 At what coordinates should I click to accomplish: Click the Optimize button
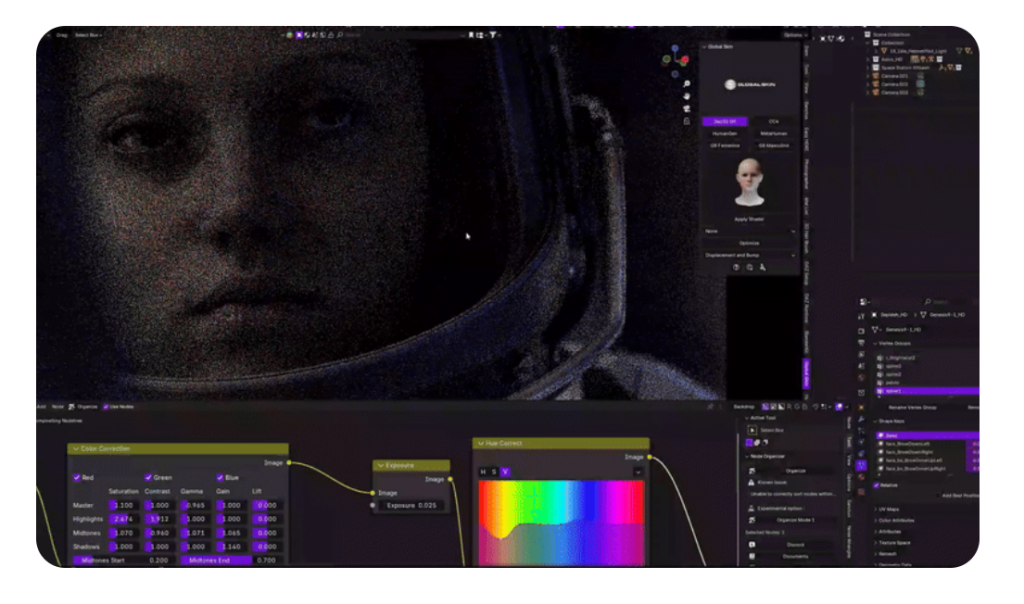(x=748, y=242)
